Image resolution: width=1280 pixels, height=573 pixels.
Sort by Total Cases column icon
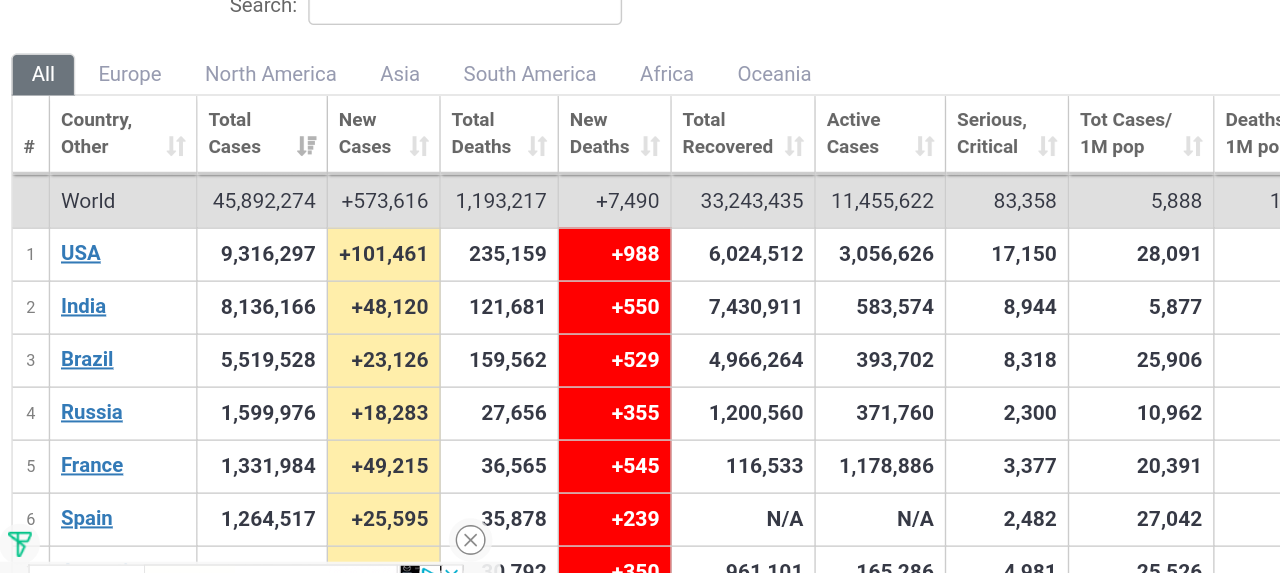[306, 147]
